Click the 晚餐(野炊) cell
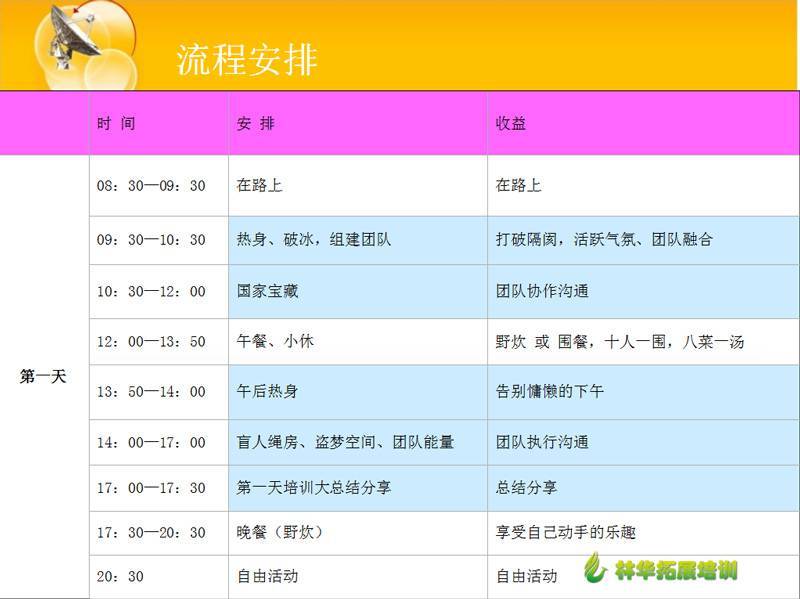This screenshot has width=800, height=599. (x=358, y=533)
